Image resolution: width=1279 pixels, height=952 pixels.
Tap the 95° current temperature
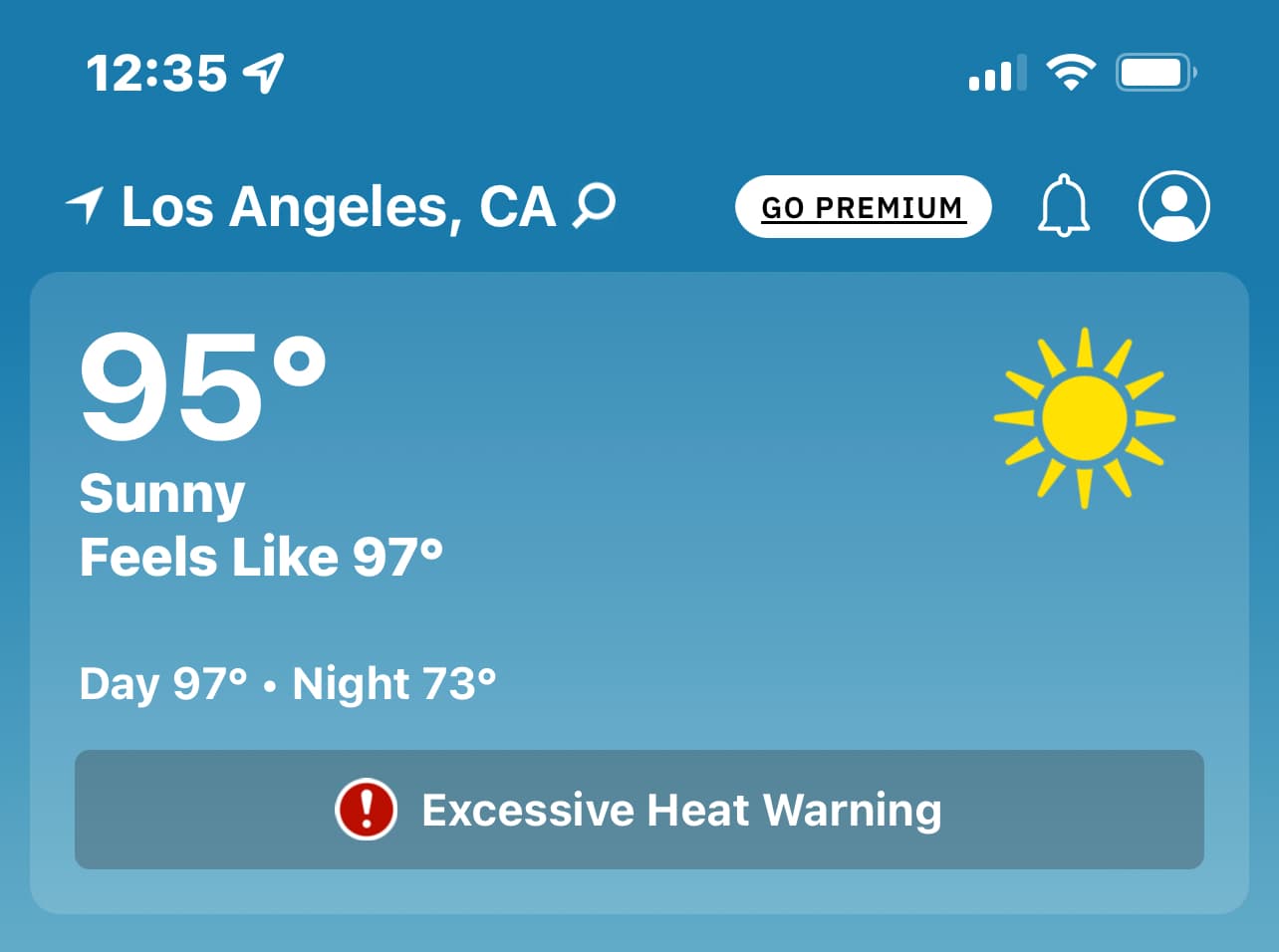click(204, 386)
